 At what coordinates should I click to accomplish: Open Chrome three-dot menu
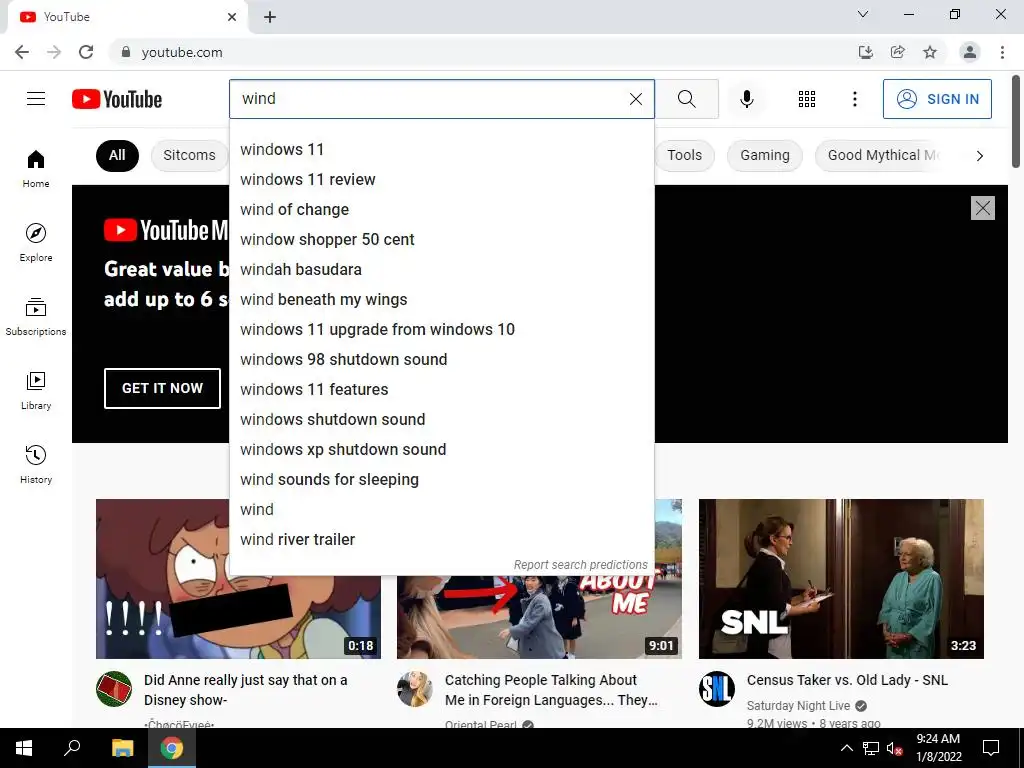(1002, 52)
